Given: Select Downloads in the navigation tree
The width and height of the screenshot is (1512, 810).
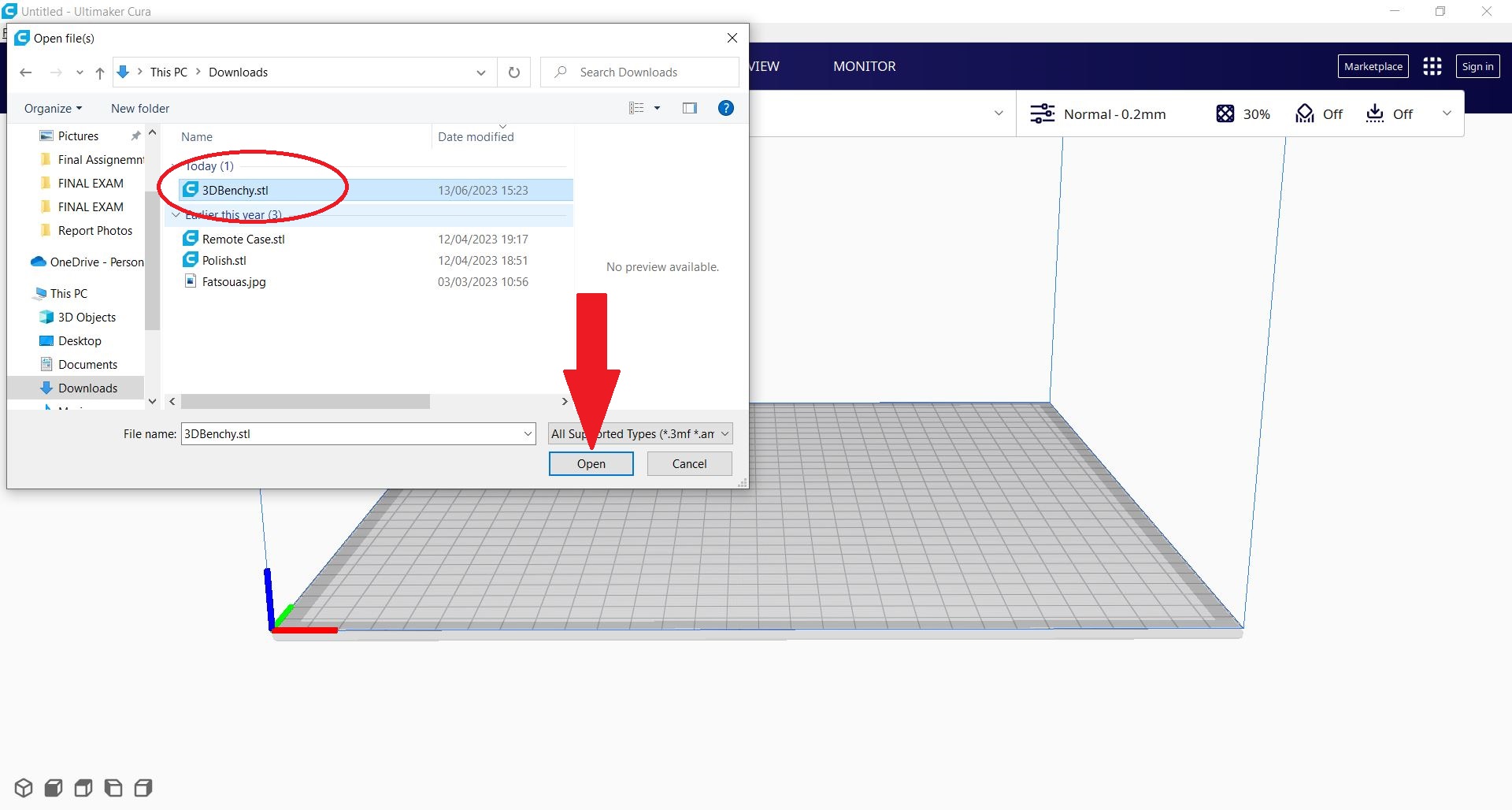Looking at the screenshot, I should click(87, 388).
